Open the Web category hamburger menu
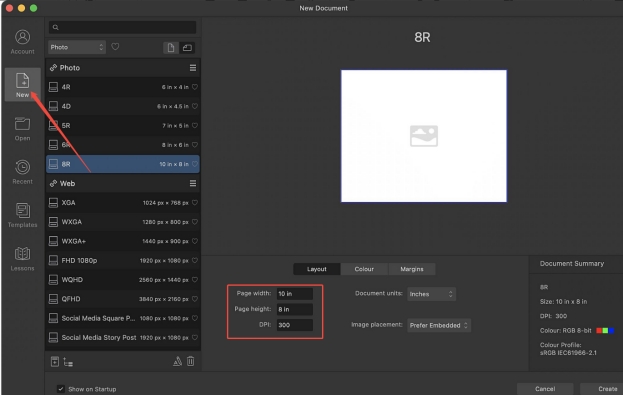 point(193,183)
